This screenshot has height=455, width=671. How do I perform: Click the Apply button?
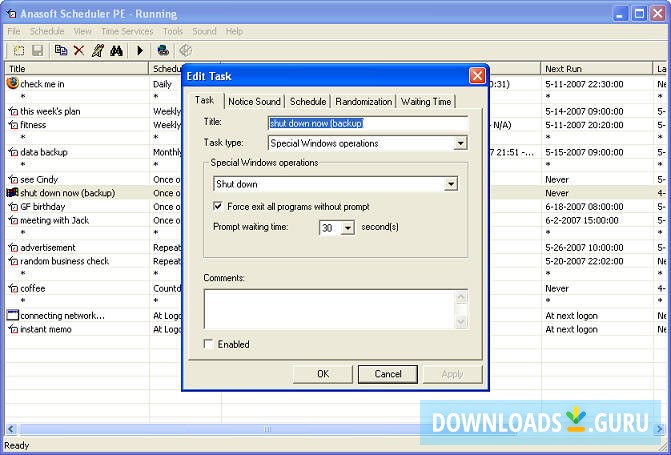(x=452, y=374)
